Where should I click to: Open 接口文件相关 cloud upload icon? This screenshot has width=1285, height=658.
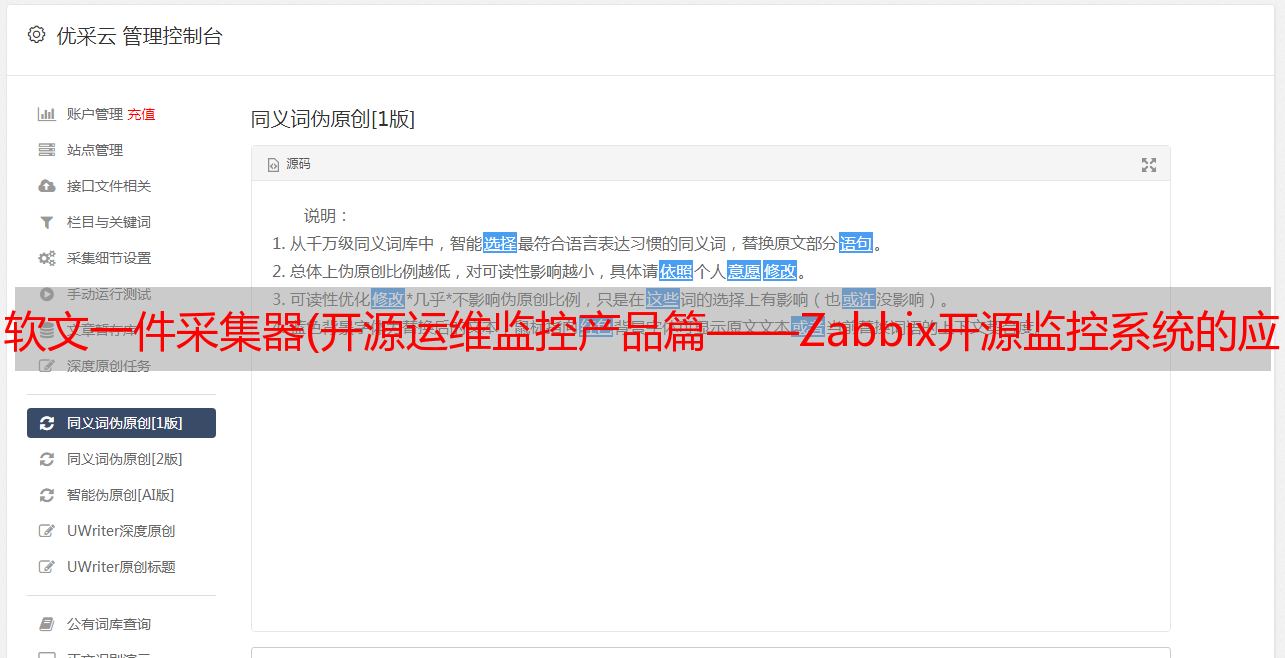click(x=46, y=186)
